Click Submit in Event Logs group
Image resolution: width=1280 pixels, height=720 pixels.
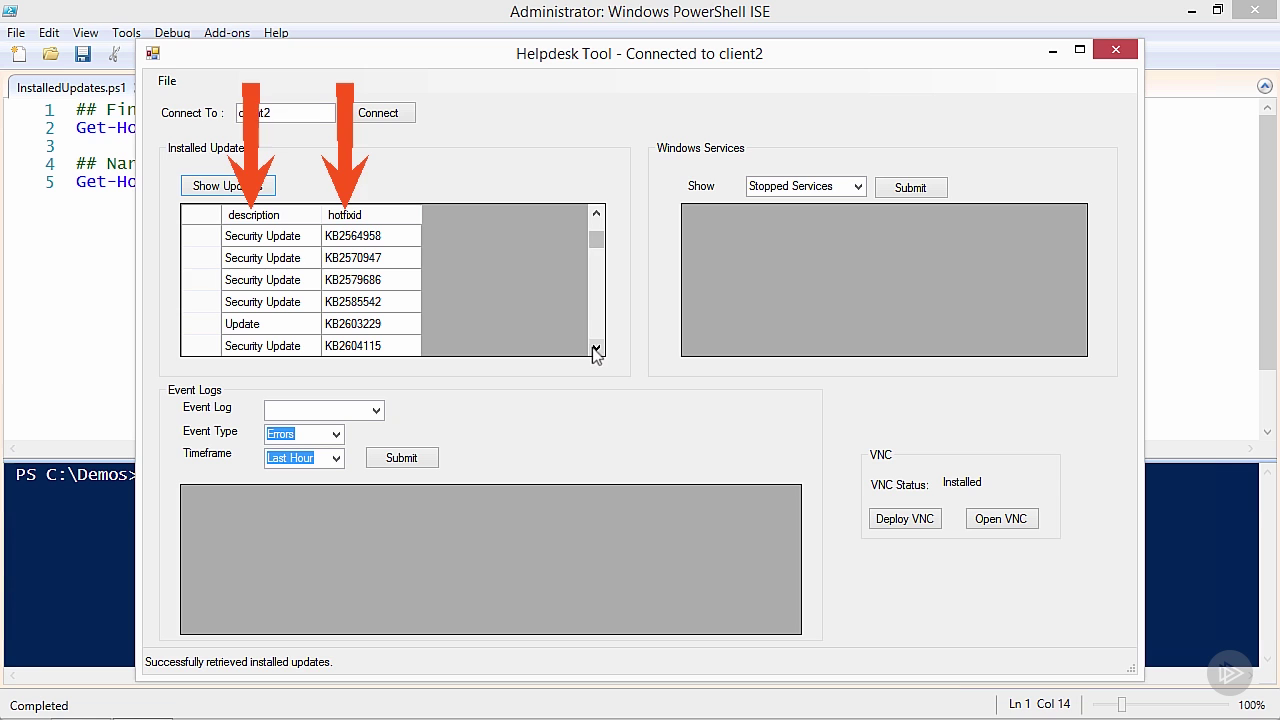[x=402, y=458]
